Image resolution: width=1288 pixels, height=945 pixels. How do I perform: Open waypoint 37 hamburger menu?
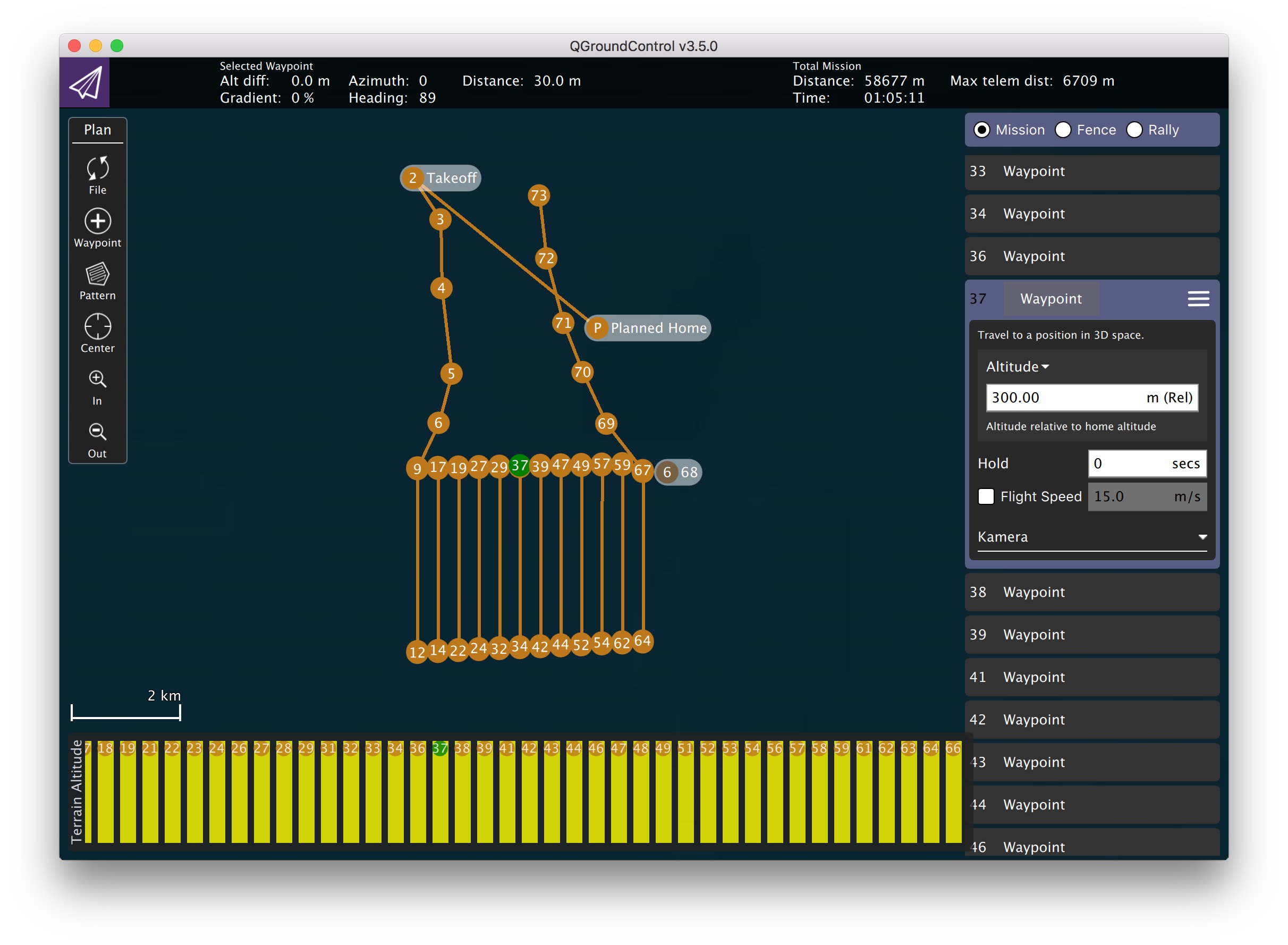pos(1198,299)
